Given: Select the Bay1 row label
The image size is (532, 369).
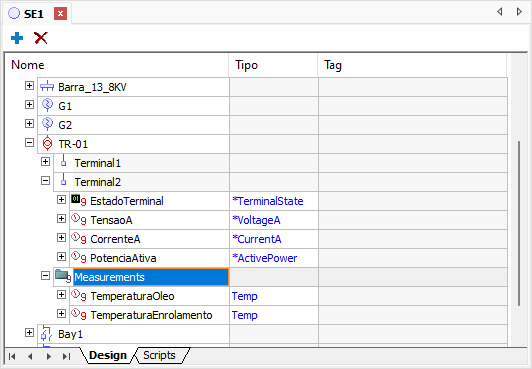Looking at the screenshot, I should pos(70,334).
